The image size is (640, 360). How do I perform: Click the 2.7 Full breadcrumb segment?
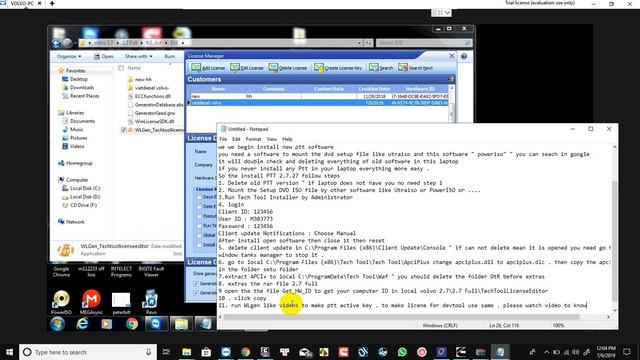130,43
